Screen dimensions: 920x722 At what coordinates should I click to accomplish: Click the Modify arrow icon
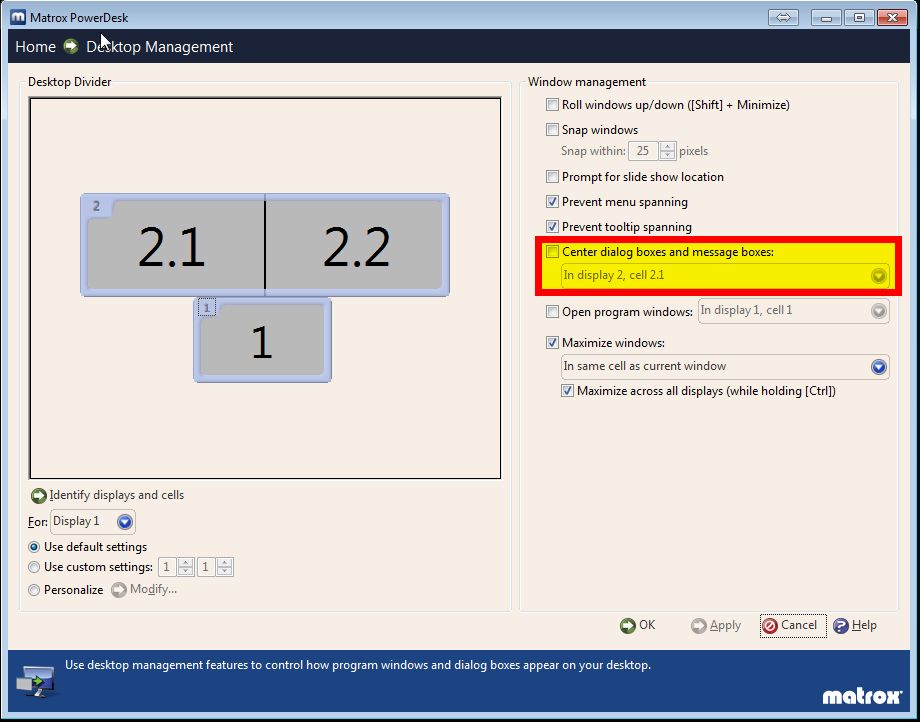119,589
